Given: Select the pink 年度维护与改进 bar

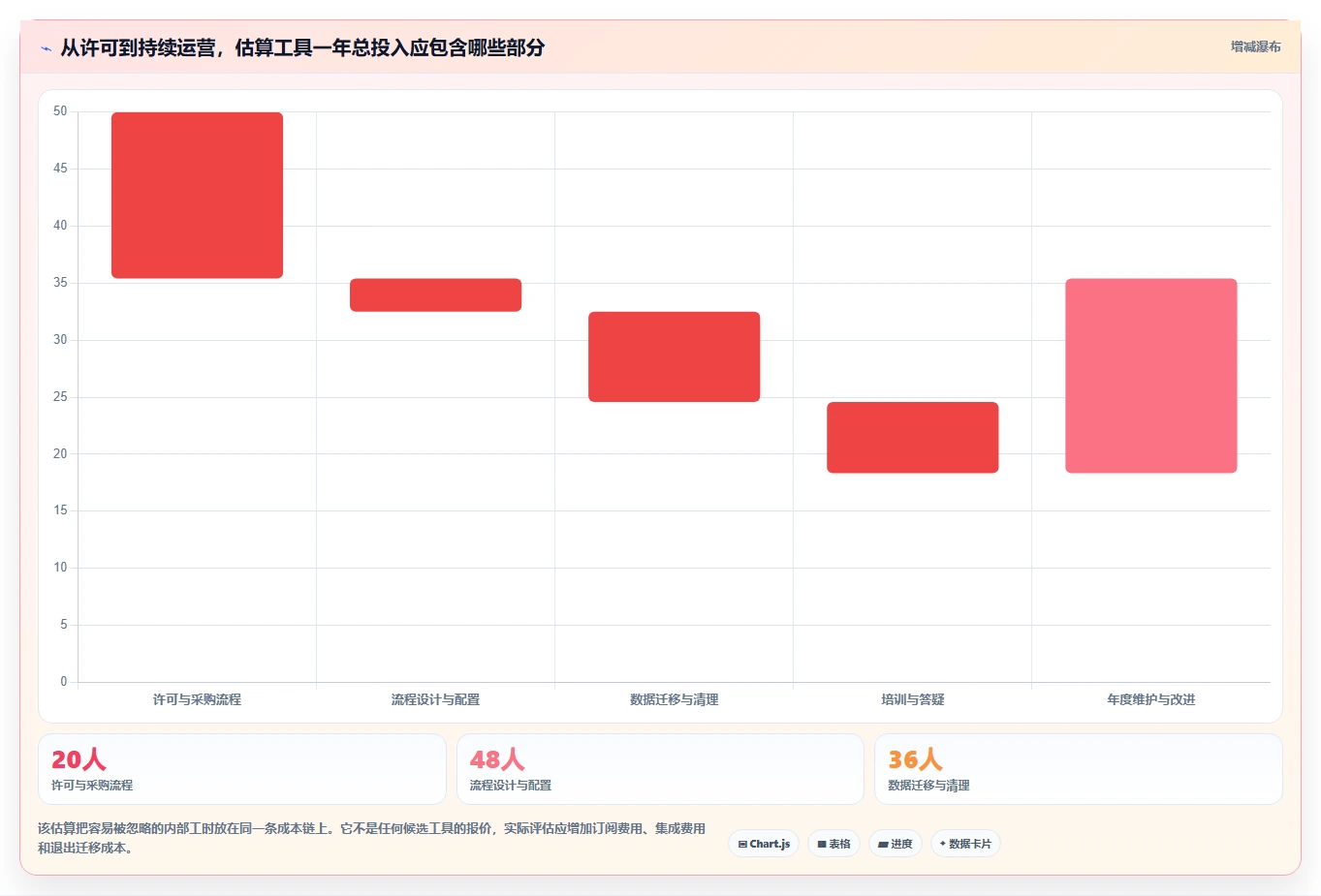Looking at the screenshot, I should click(x=1150, y=376).
